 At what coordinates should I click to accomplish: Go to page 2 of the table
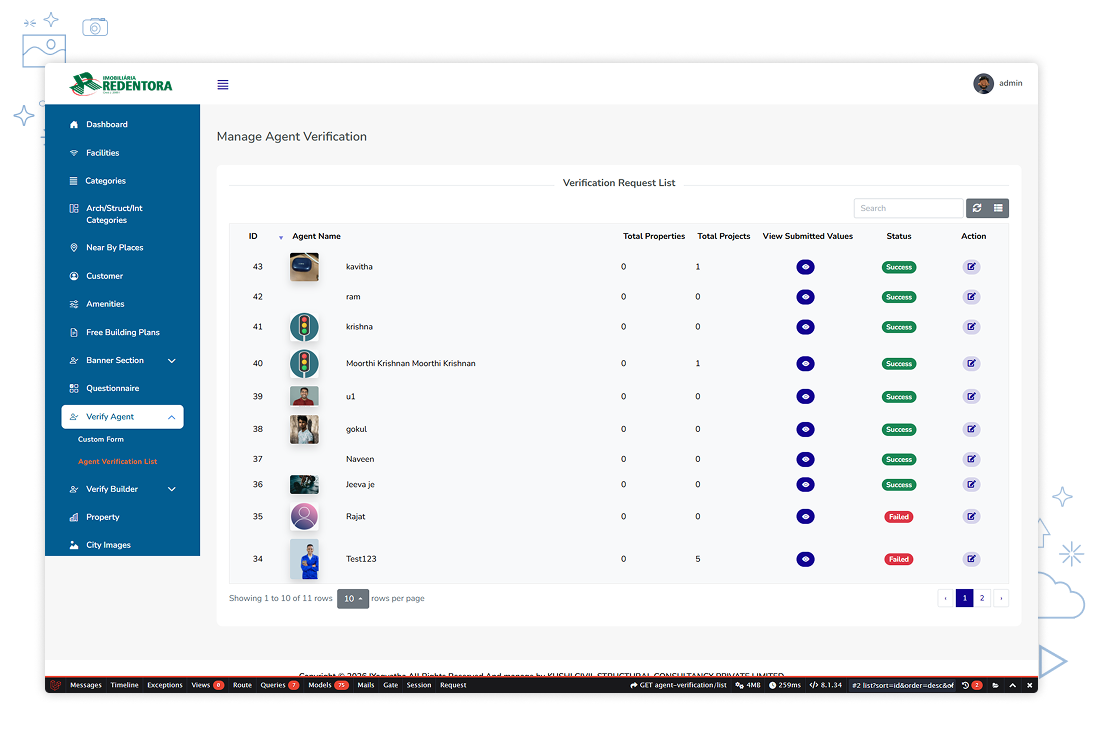(982, 598)
